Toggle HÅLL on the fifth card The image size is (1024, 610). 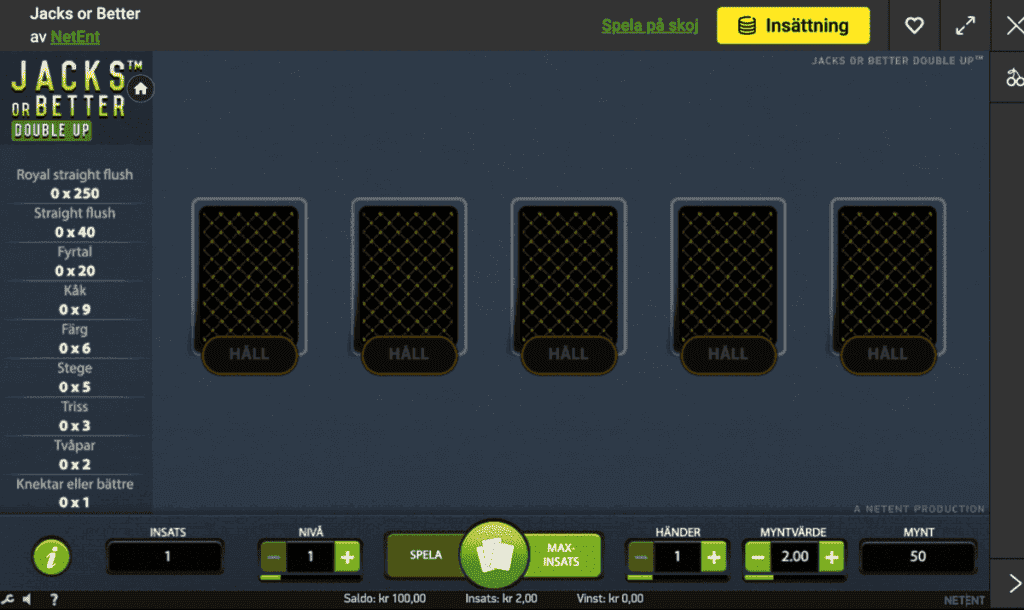pos(887,354)
